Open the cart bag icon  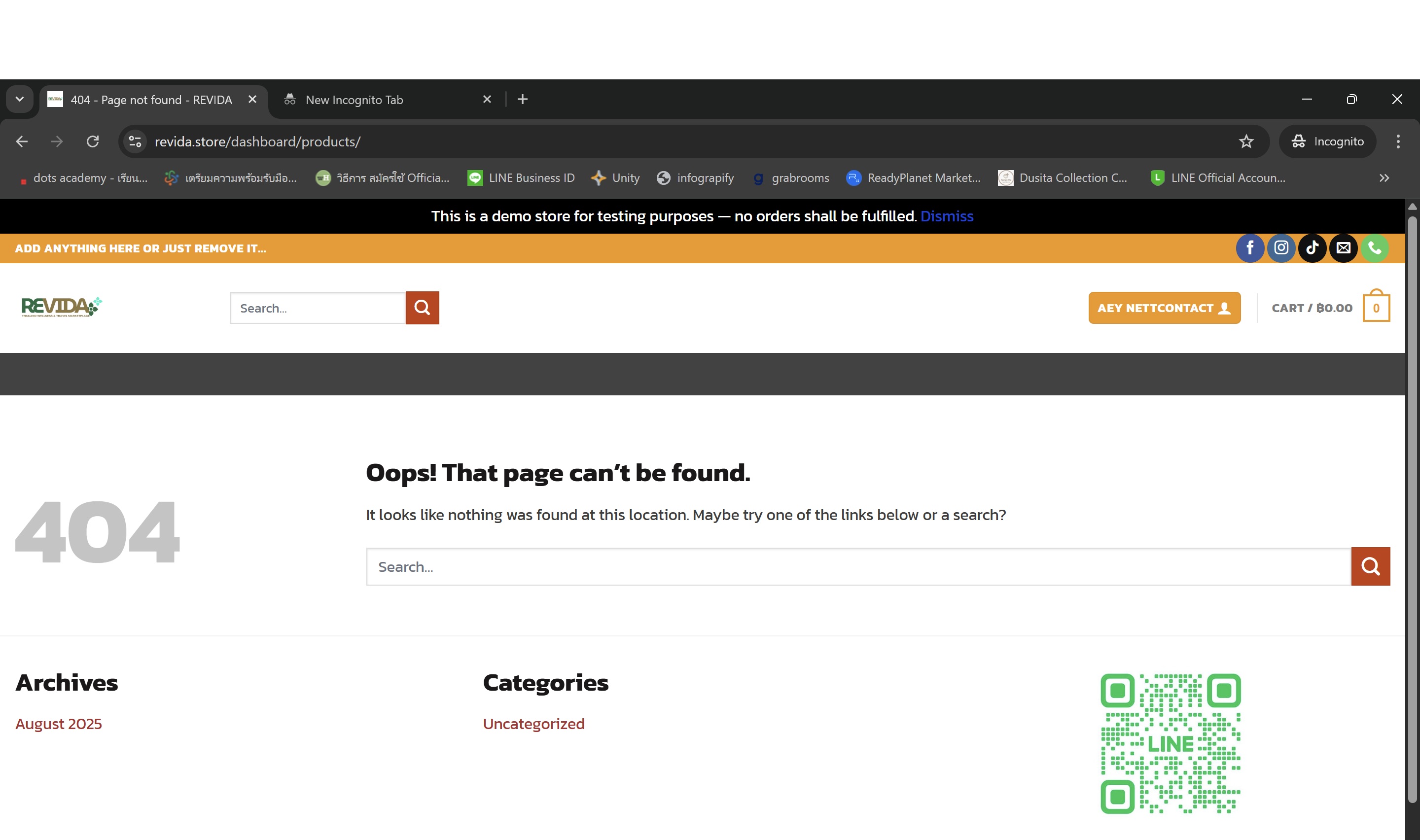1376,307
